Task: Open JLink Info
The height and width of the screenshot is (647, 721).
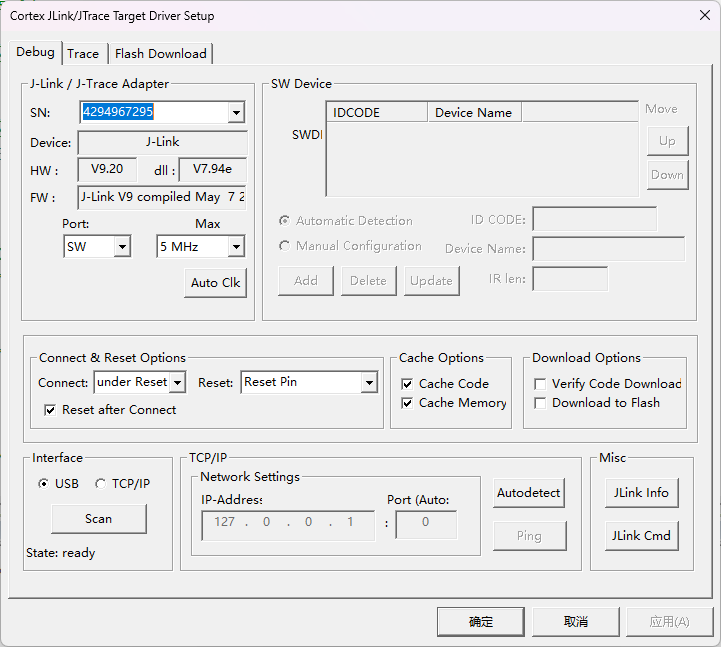Action: [641, 493]
